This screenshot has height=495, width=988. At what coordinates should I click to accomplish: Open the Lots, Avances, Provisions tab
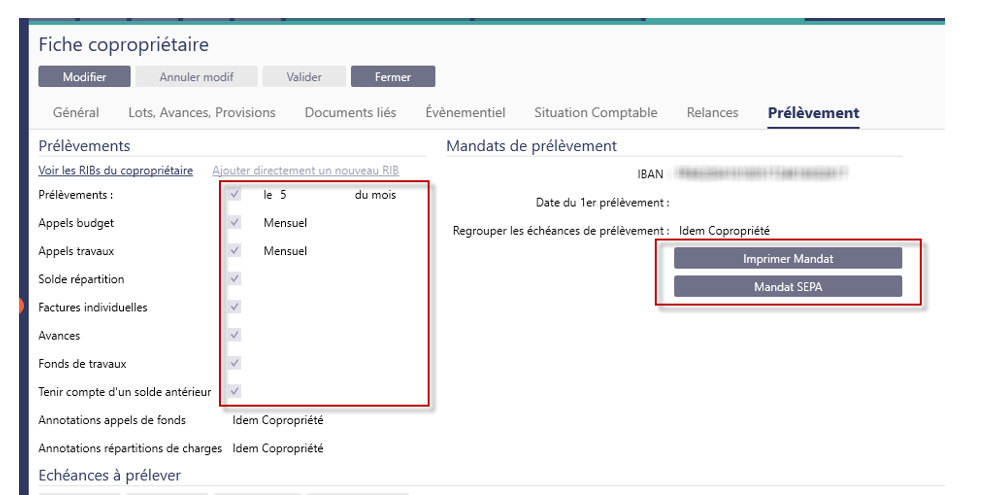coord(201,113)
